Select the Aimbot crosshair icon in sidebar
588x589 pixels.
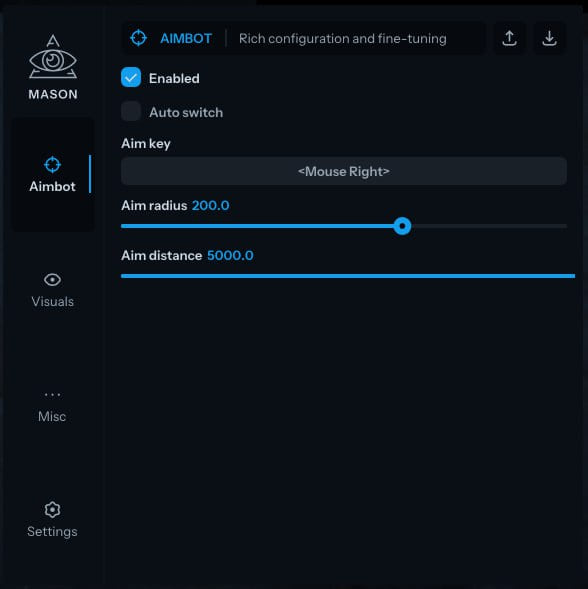[52, 165]
